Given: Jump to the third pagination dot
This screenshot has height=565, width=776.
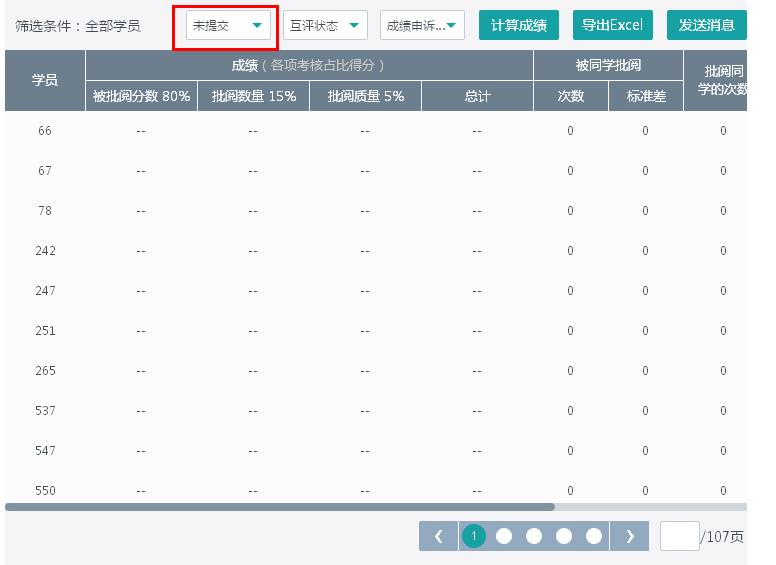Looking at the screenshot, I should click(534, 537).
